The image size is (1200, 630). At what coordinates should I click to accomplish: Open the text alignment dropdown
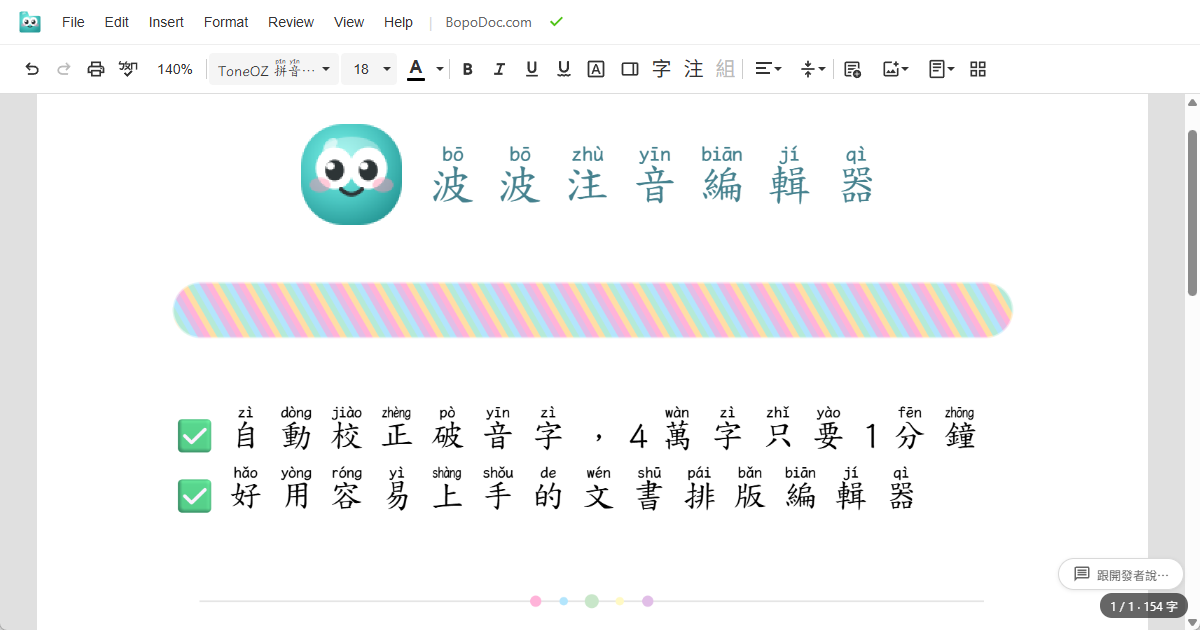(x=768, y=69)
